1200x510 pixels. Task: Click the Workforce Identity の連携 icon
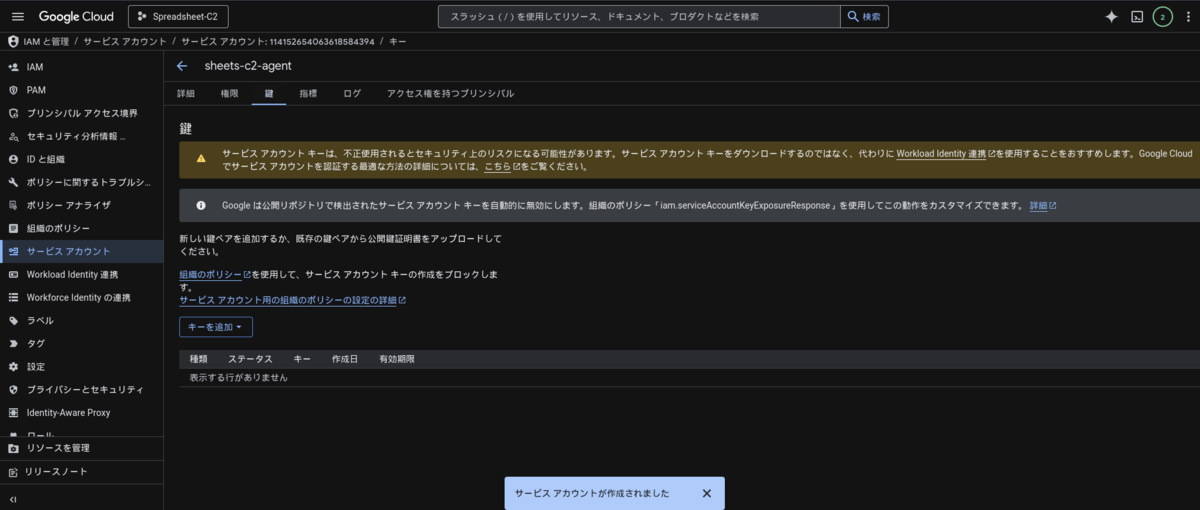click(13, 297)
